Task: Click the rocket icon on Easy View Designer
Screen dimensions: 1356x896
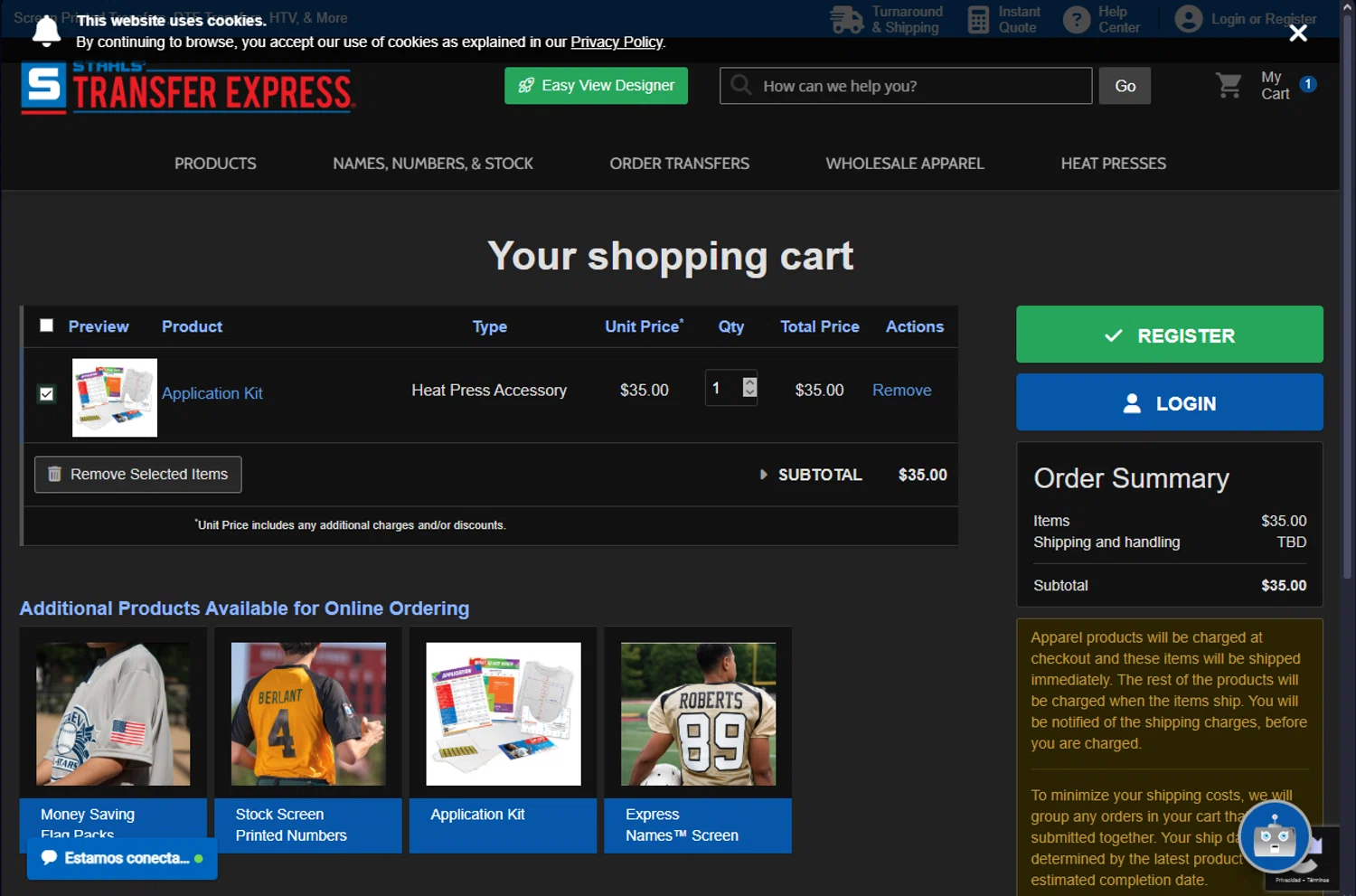Action: [x=526, y=85]
